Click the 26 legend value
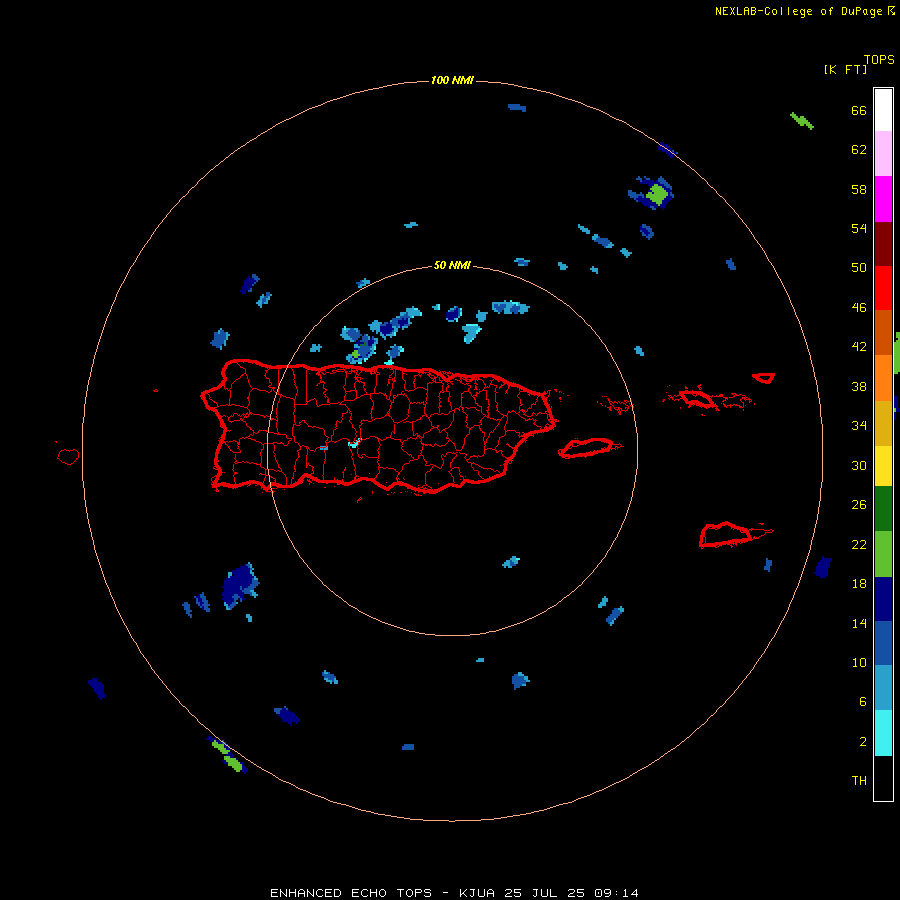This screenshot has width=900, height=900. 859,505
